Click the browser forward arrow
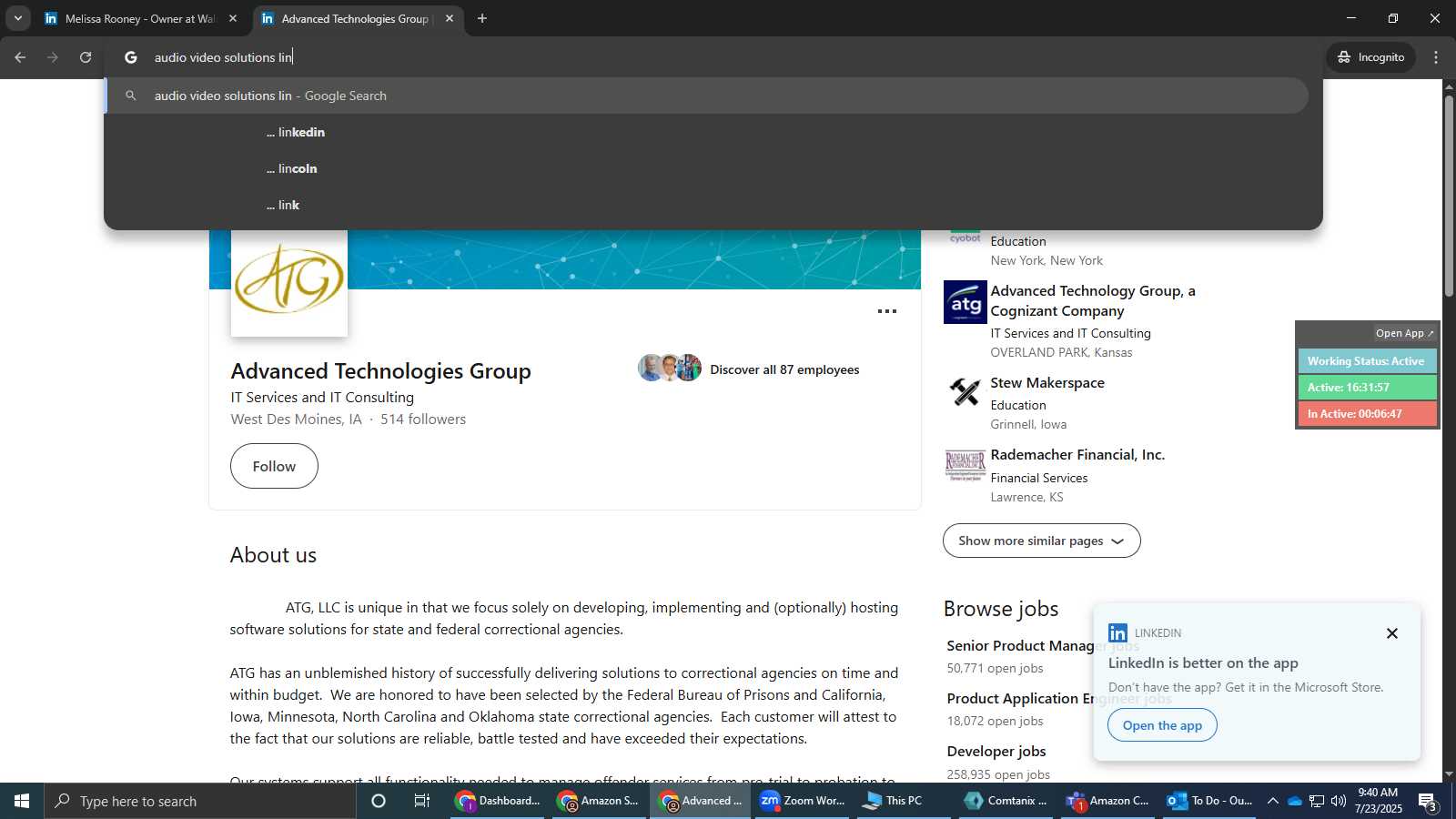This screenshot has width=1456, height=819. click(53, 57)
